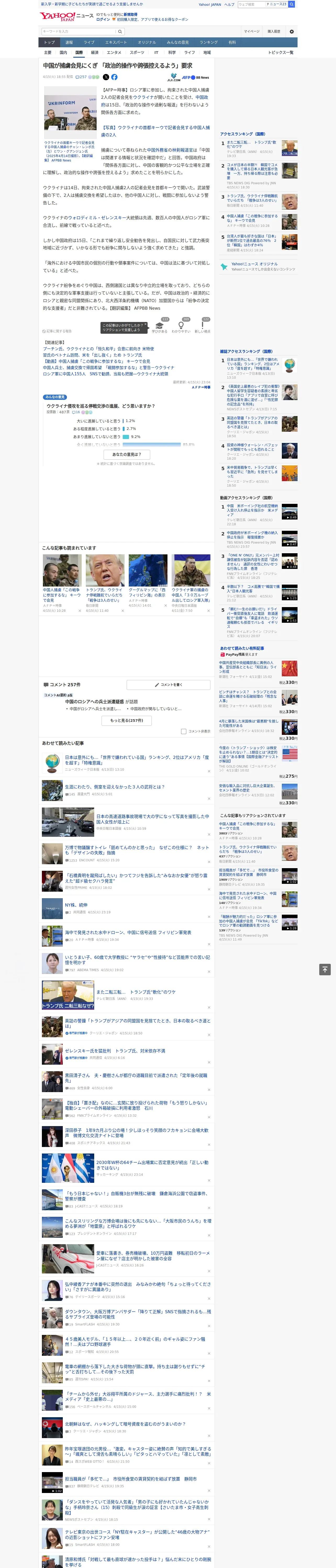This screenshot has height=1568, width=336.
Task: Open related link ロシア軍に中国人155人
Action: pos(105,374)
